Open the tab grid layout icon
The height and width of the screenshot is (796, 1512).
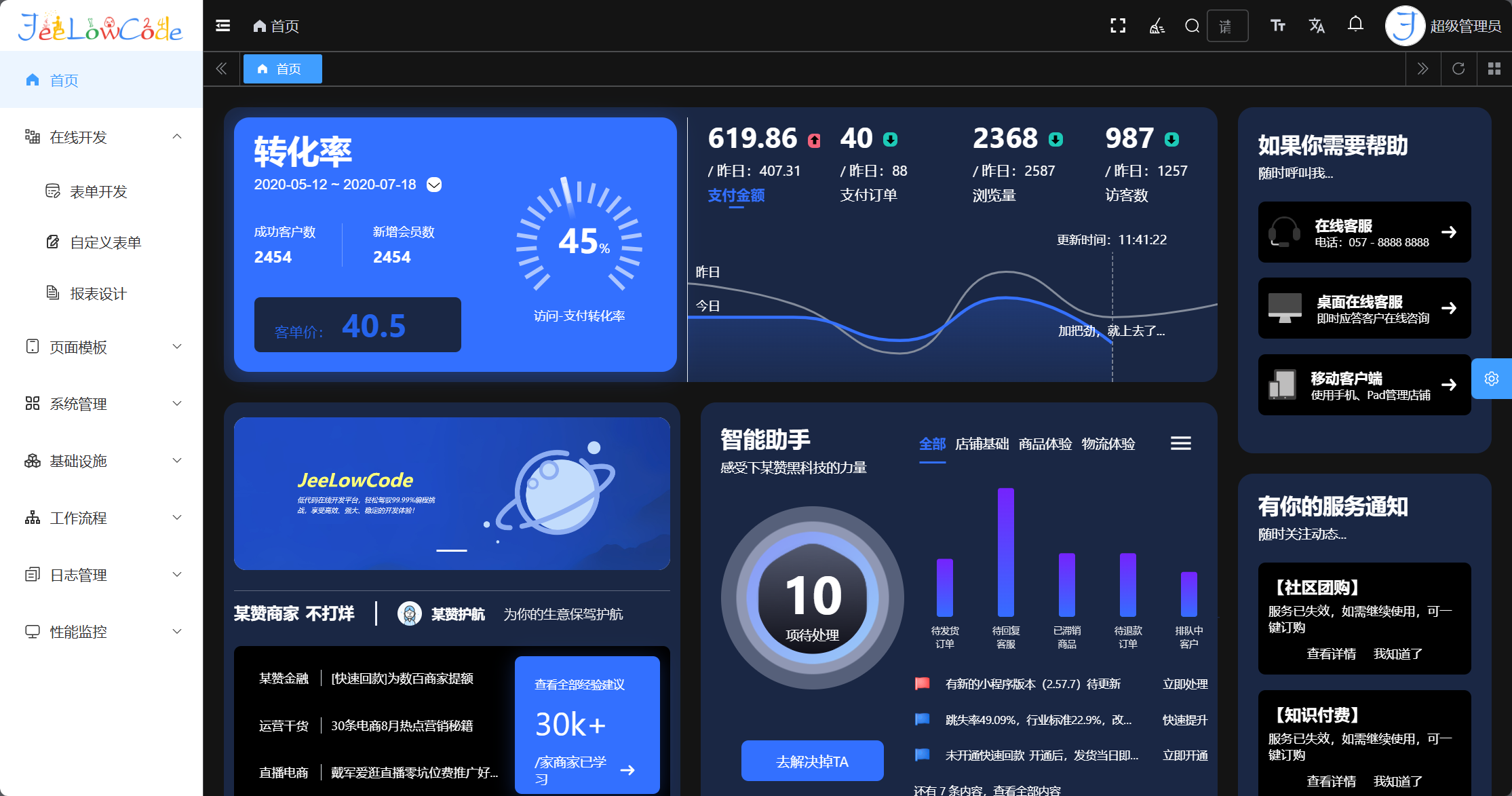(1494, 69)
